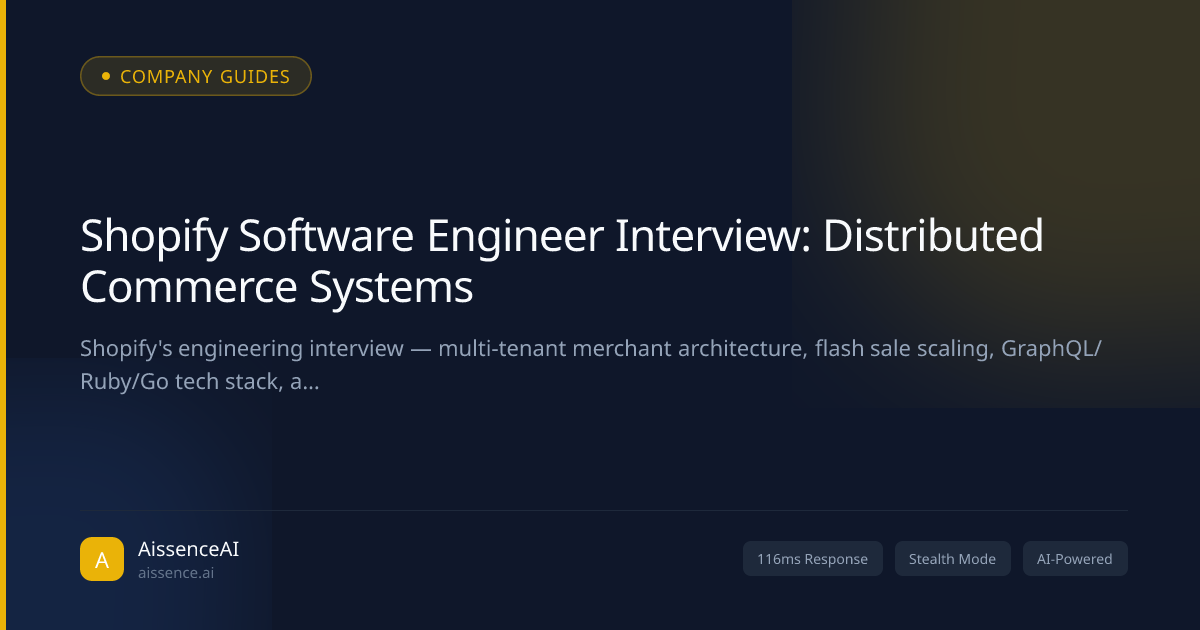Click the AI-Powered tag

tap(1075, 559)
